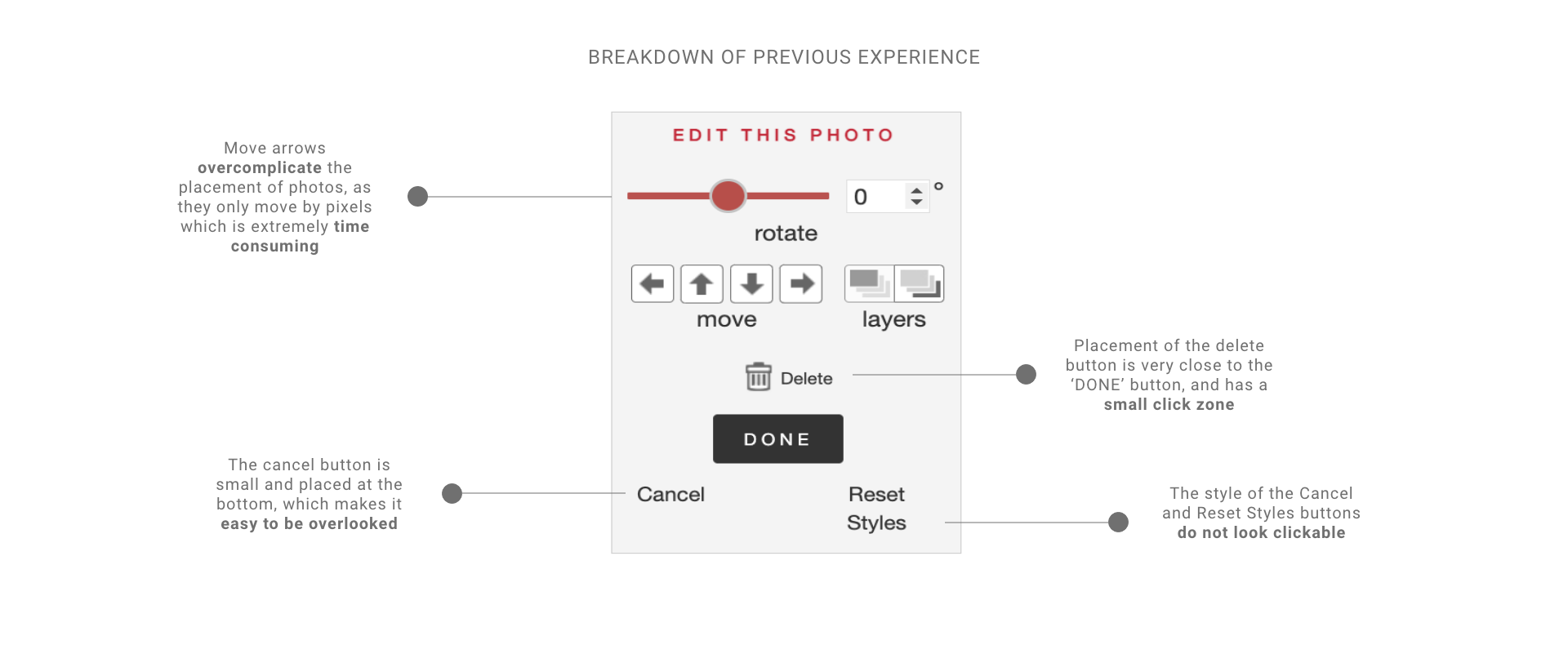Click the gray dot beside the move arrows note
This screenshot has width=1568, height=645.
coord(417,197)
